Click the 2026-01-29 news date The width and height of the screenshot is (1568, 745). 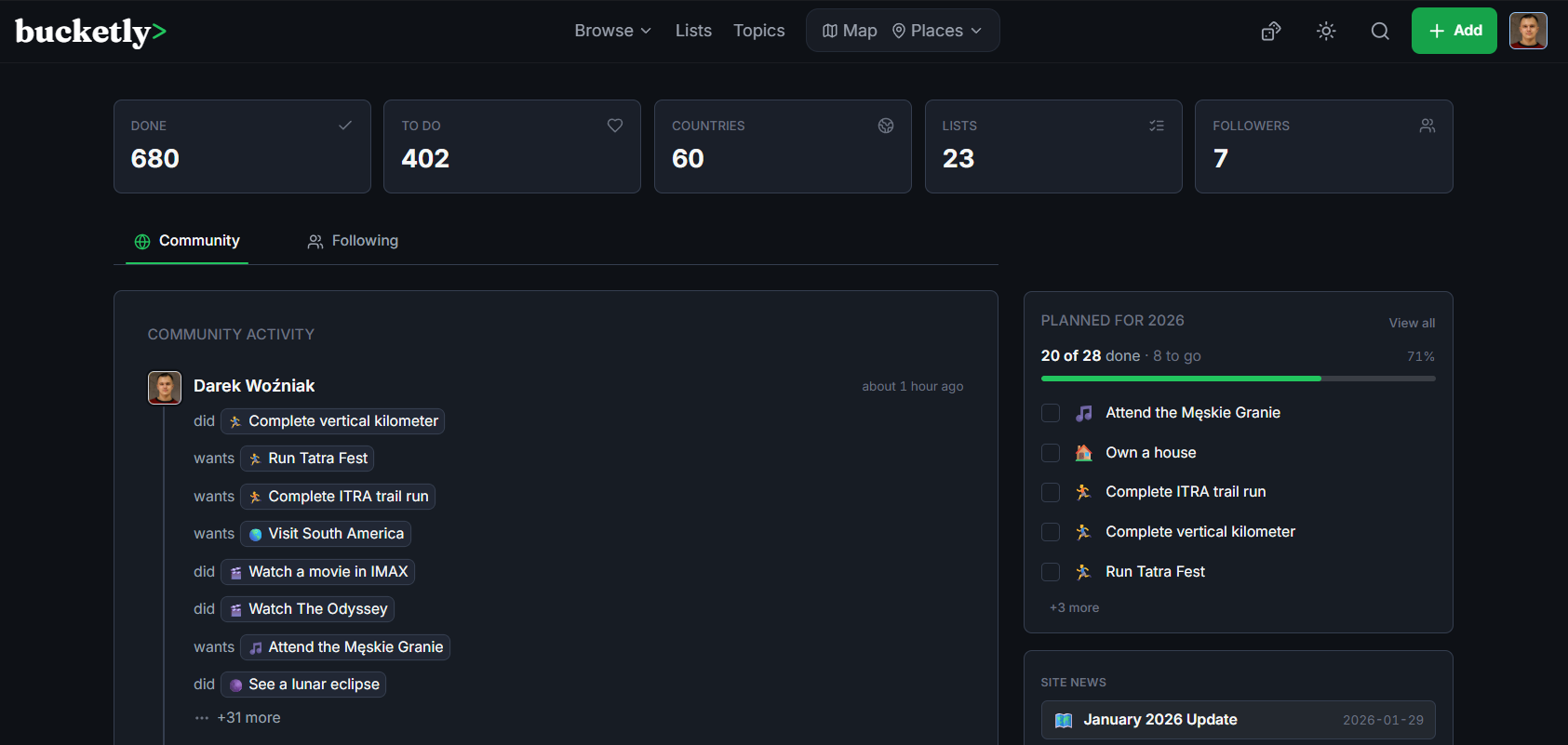[1383, 720]
